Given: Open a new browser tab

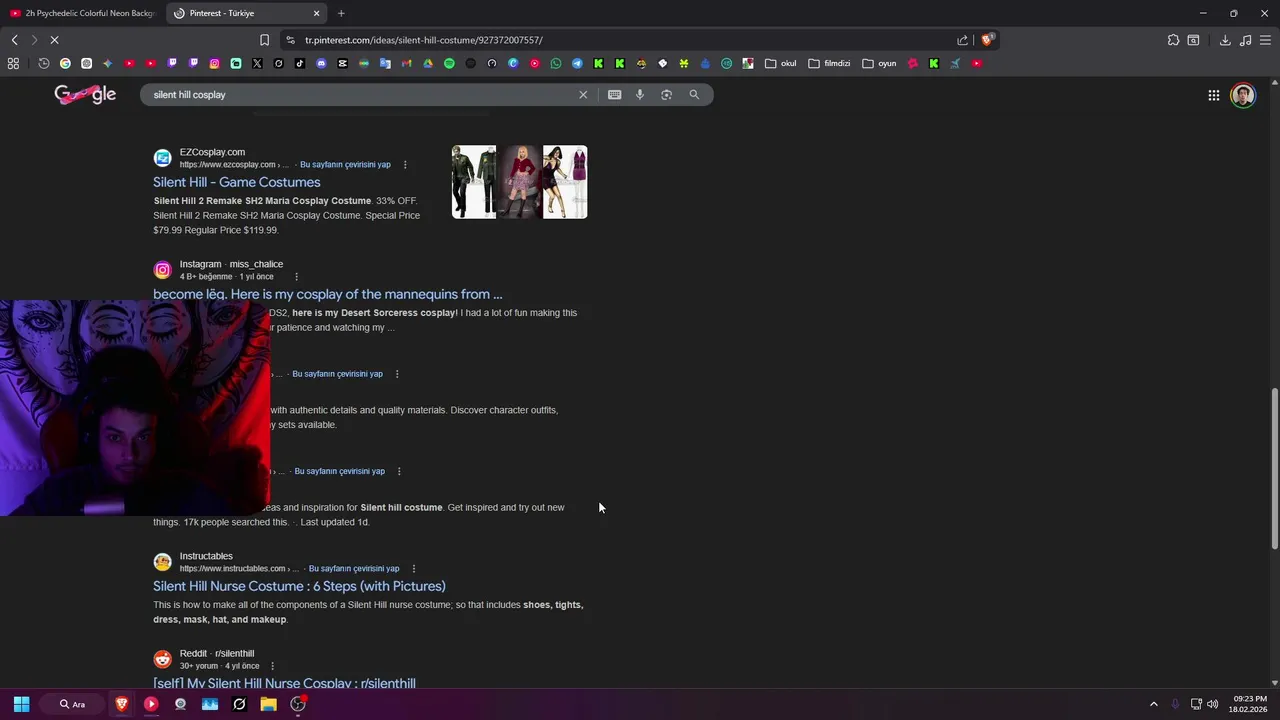Looking at the screenshot, I should [341, 13].
